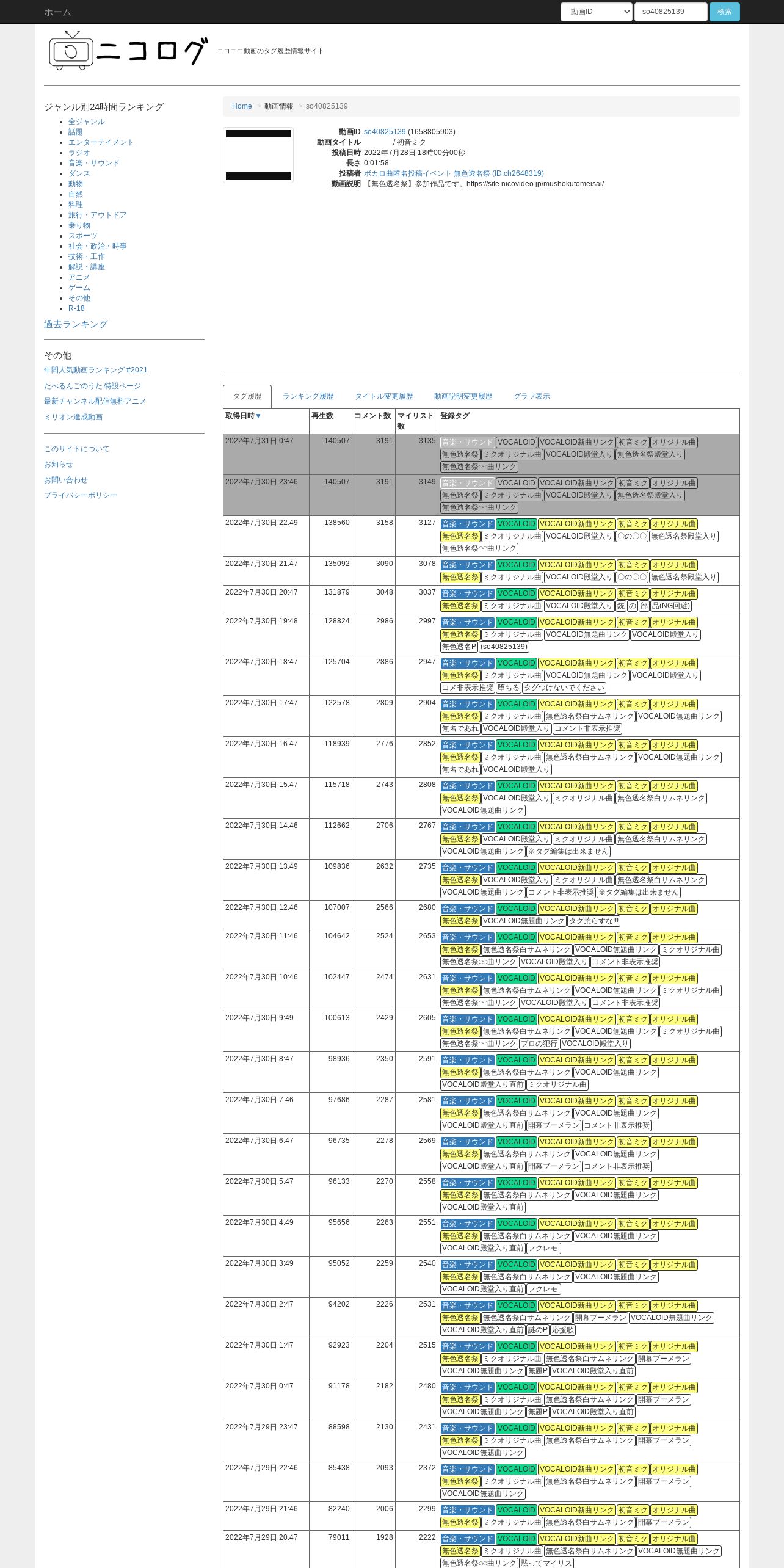
Task: Click the タグつけないでください tag
Action: (x=564, y=688)
